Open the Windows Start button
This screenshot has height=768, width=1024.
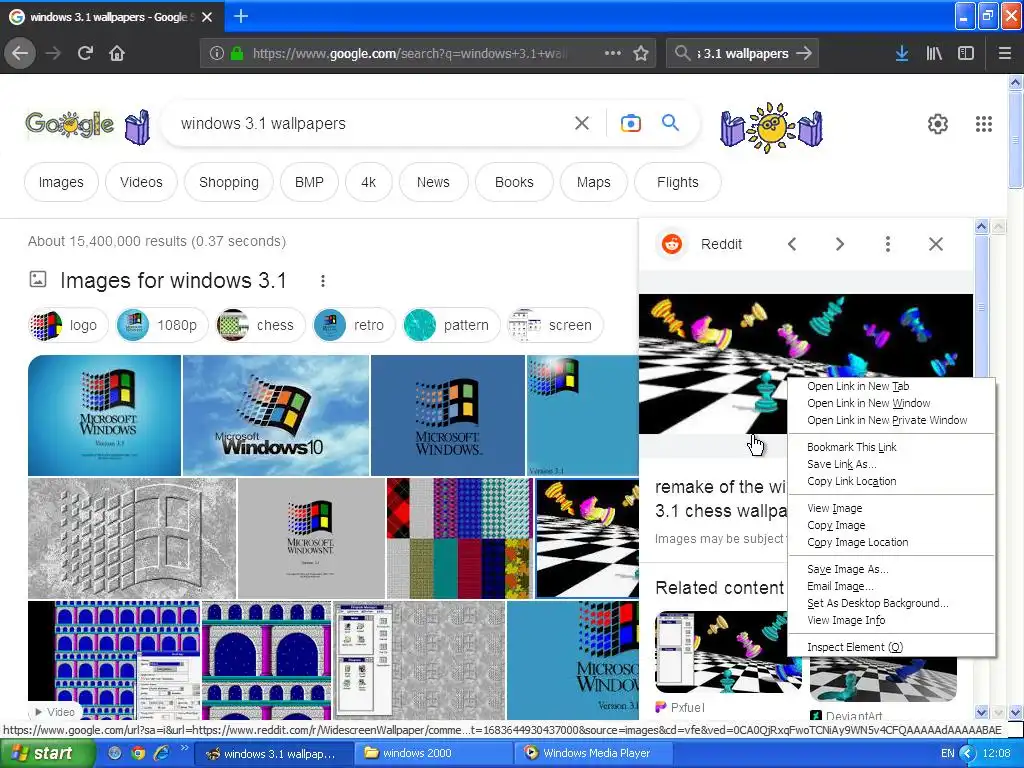pos(48,753)
